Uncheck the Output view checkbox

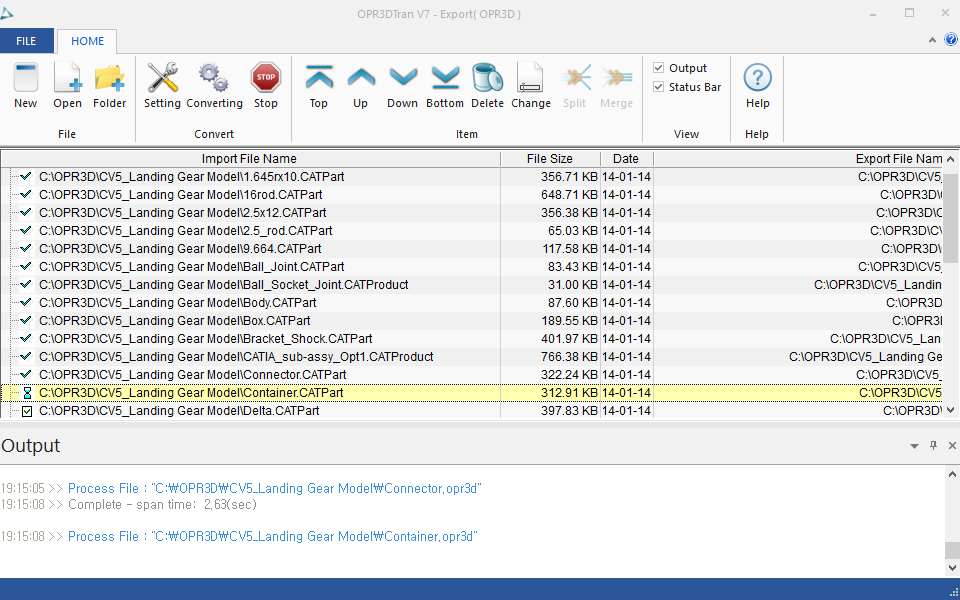tap(659, 68)
